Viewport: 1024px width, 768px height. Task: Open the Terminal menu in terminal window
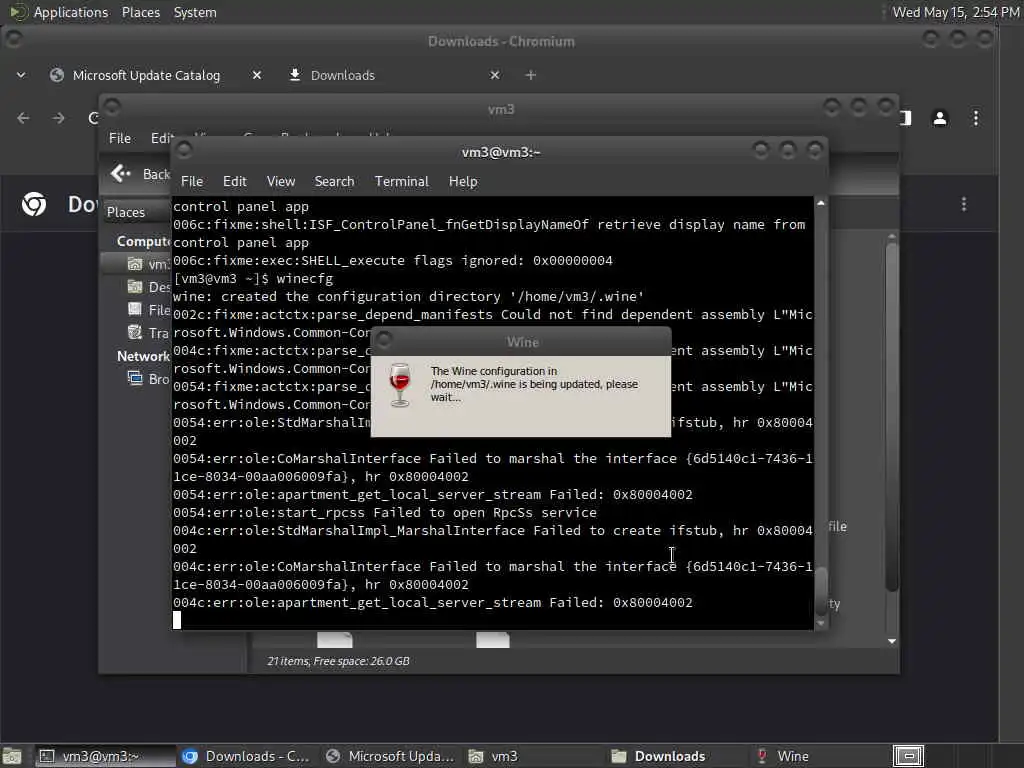pyautogui.click(x=402, y=182)
